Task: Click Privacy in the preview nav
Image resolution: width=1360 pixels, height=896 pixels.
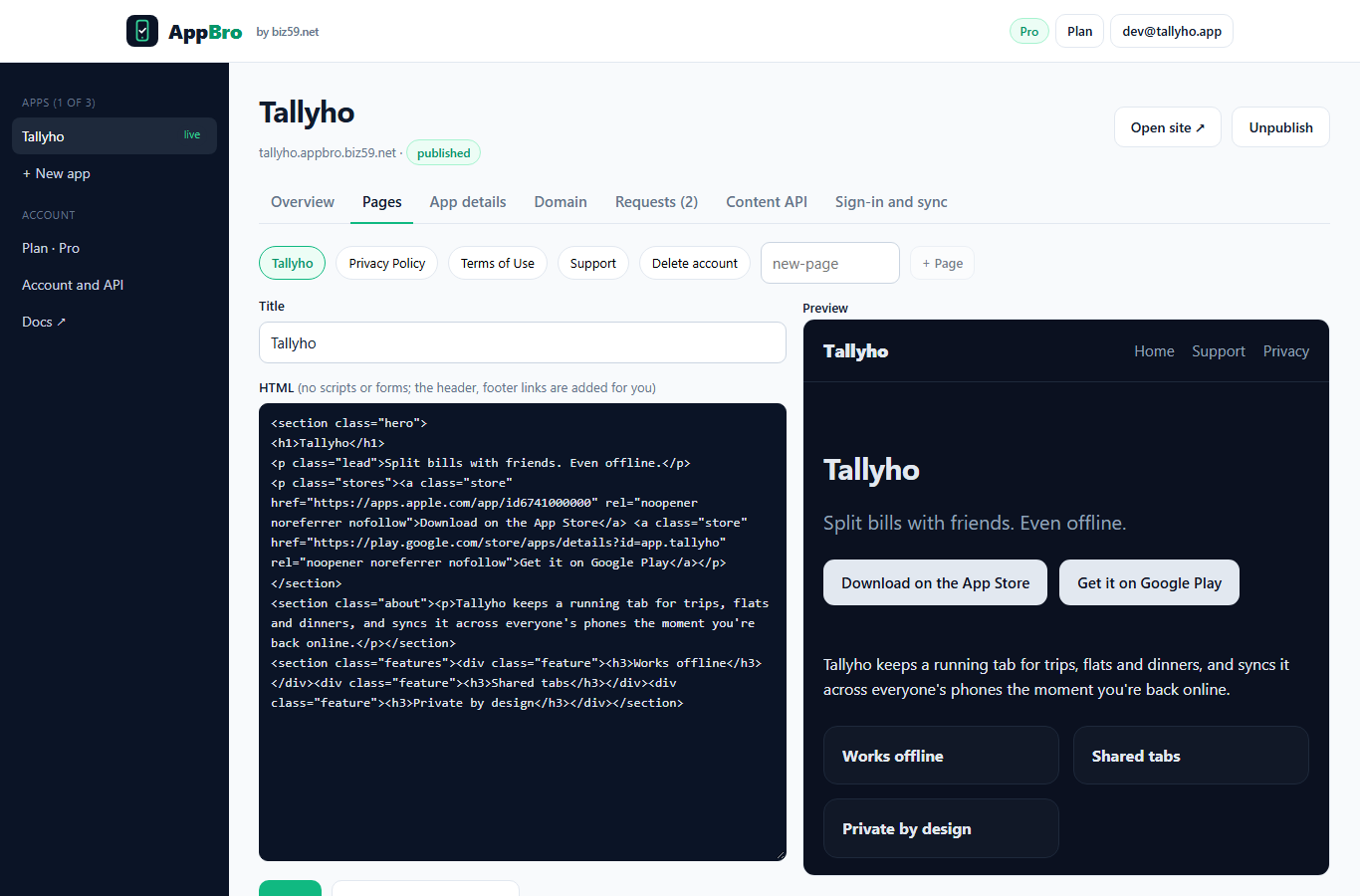Action: (1286, 351)
